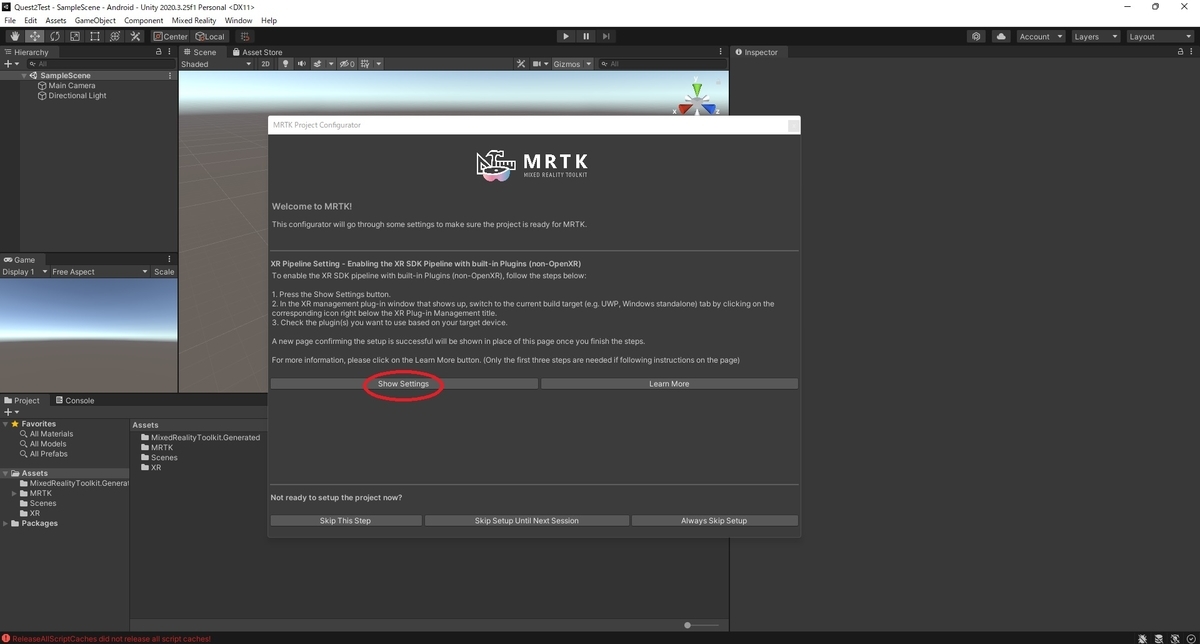The width and height of the screenshot is (1200, 644).
Task: Open Collab services icon near Account
Action: click(976, 36)
